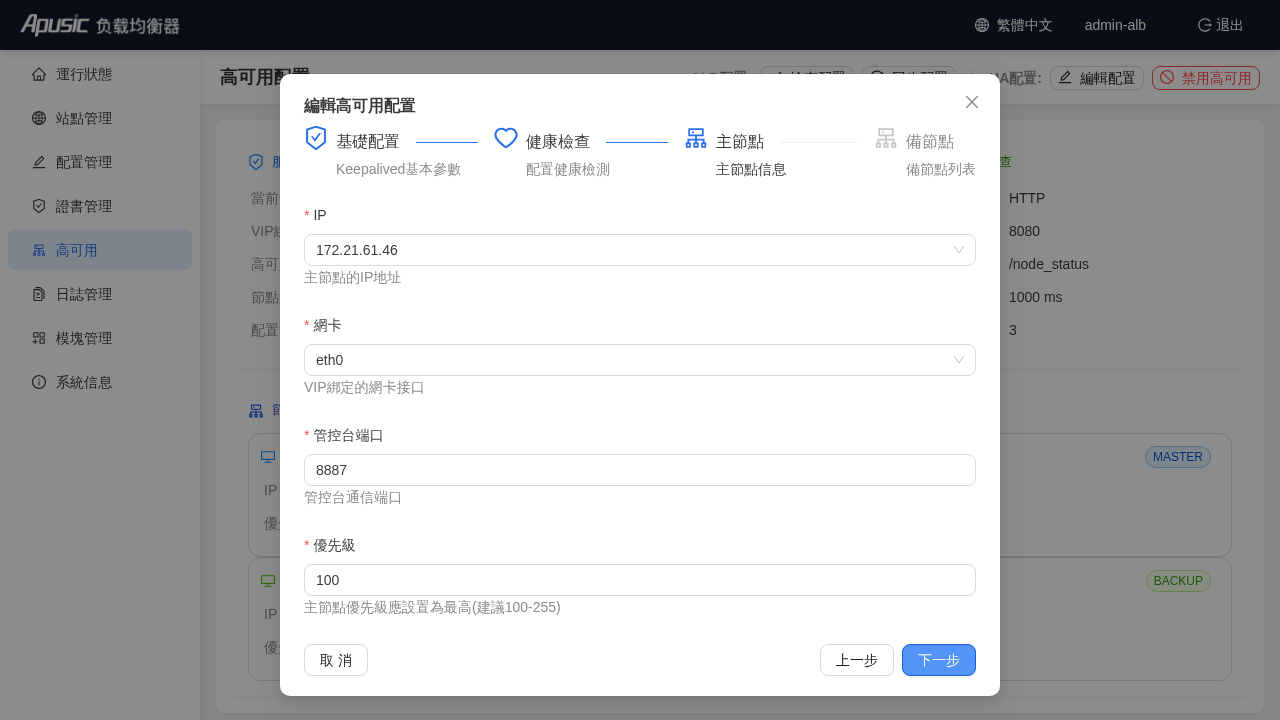
Task: Click the 管控台端口 input field
Action: point(640,470)
